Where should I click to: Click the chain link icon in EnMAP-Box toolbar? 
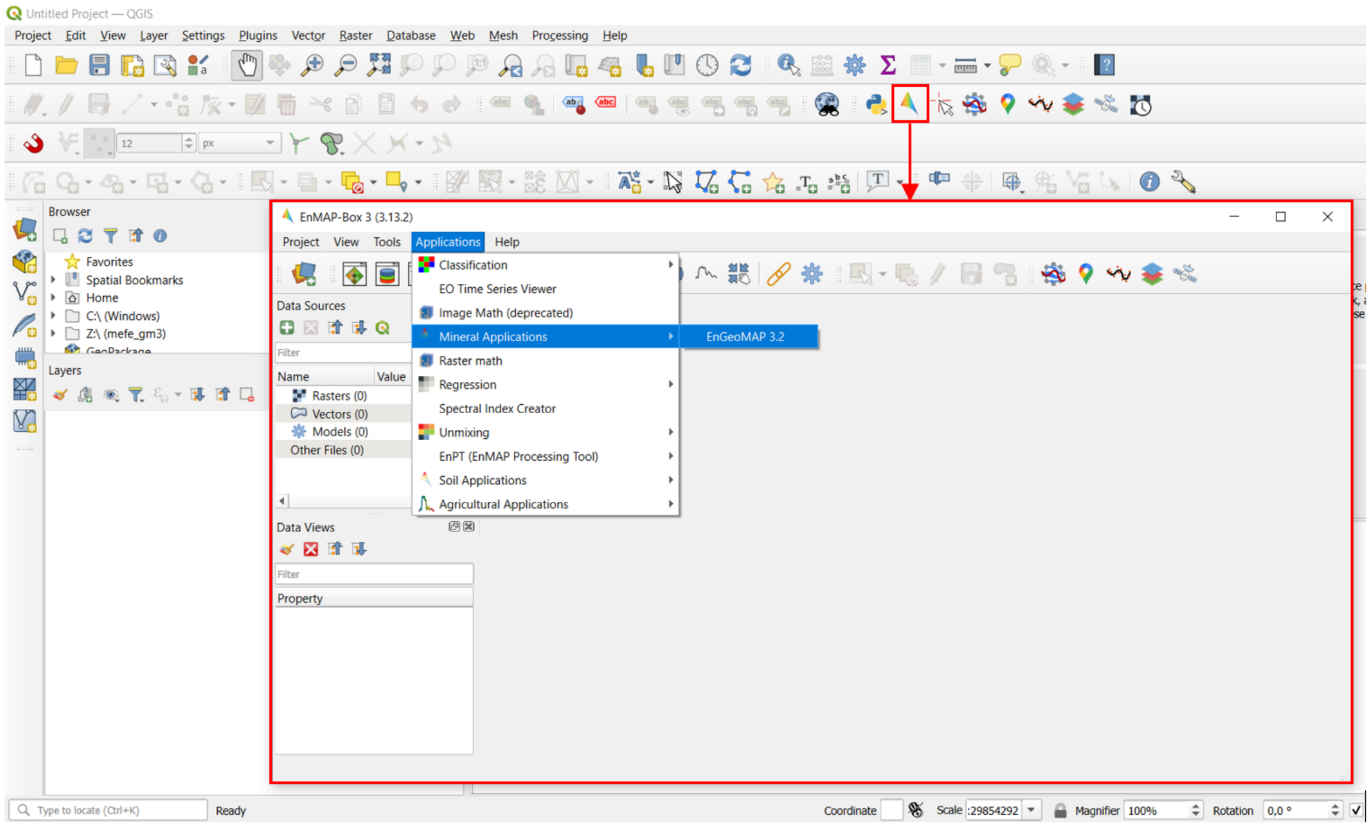(778, 274)
